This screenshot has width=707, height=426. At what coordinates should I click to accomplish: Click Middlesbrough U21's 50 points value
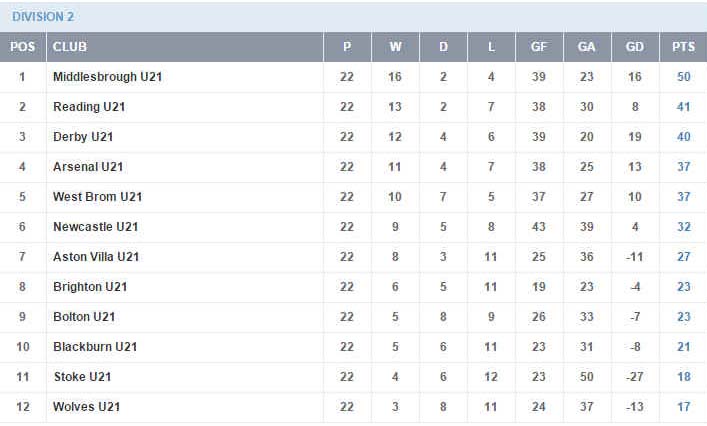[683, 77]
